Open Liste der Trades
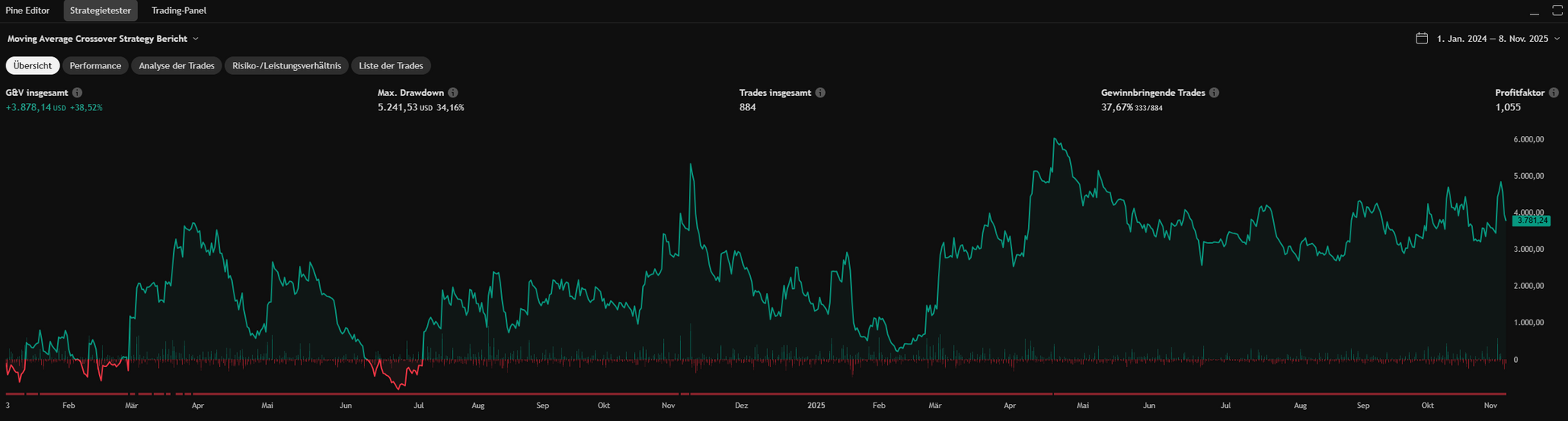Image resolution: width=1568 pixels, height=421 pixels. coord(391,66)
